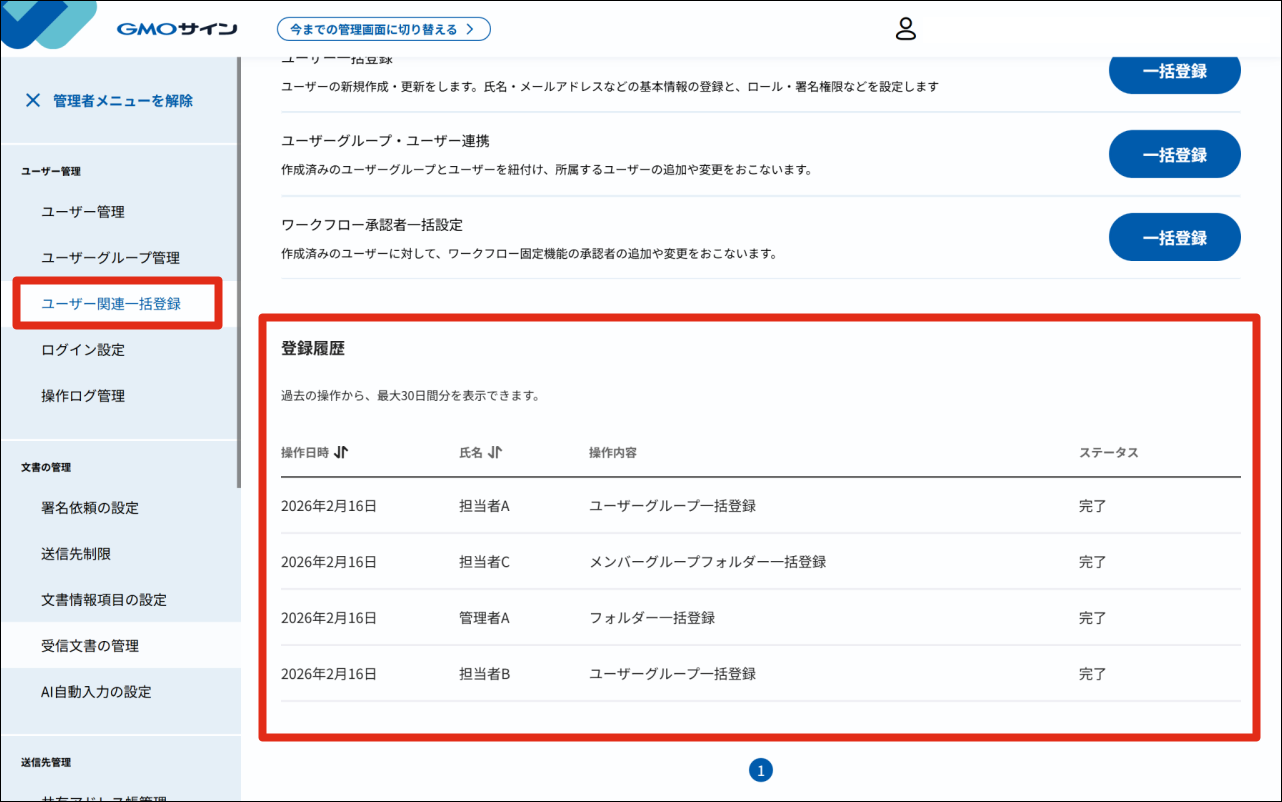Open AI自動入力の設定
This screenshot has width=1282, height=802.
[96, 692]
